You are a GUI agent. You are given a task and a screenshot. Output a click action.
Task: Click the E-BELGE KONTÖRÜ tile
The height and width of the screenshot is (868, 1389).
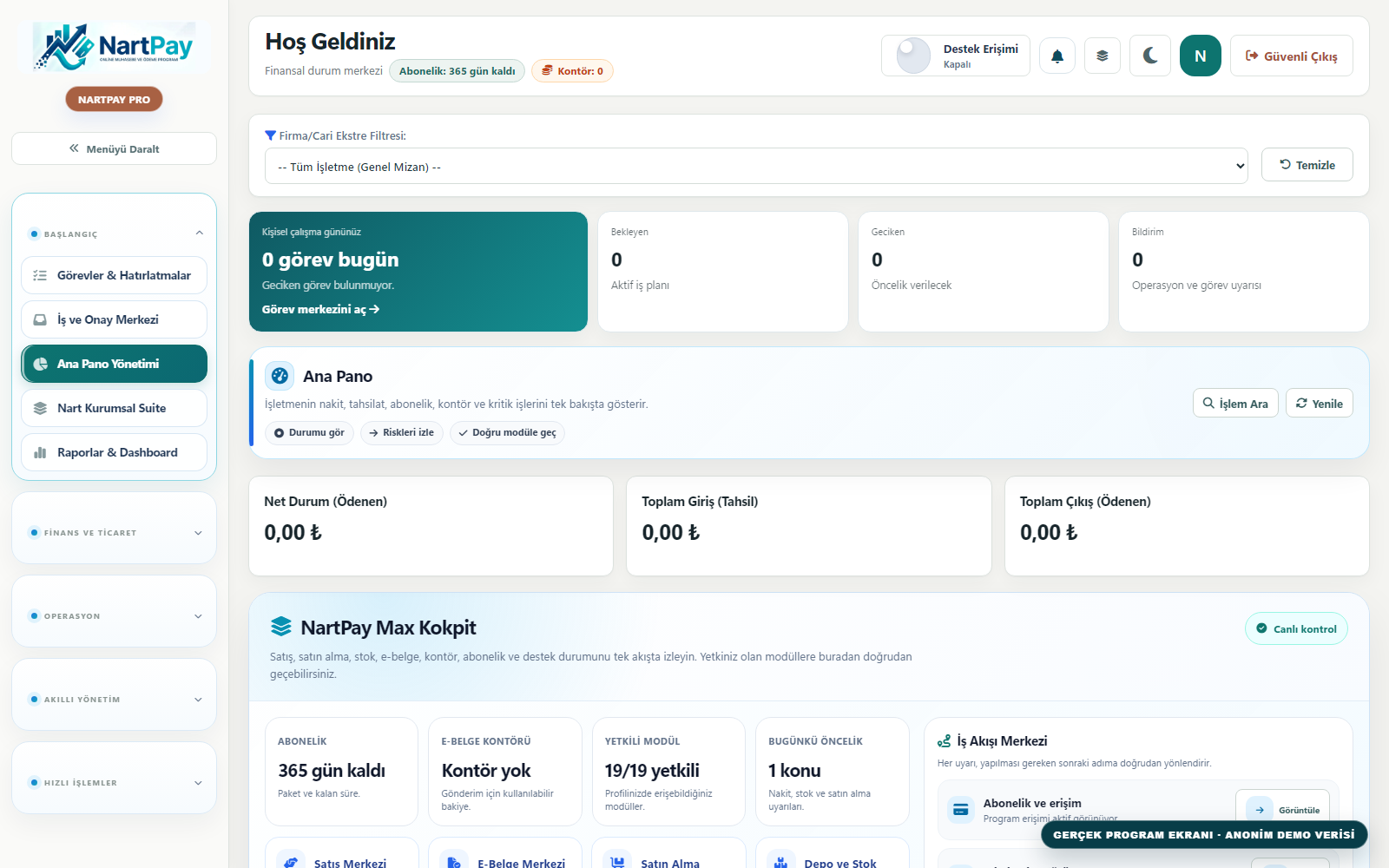[x=504, y=771]
